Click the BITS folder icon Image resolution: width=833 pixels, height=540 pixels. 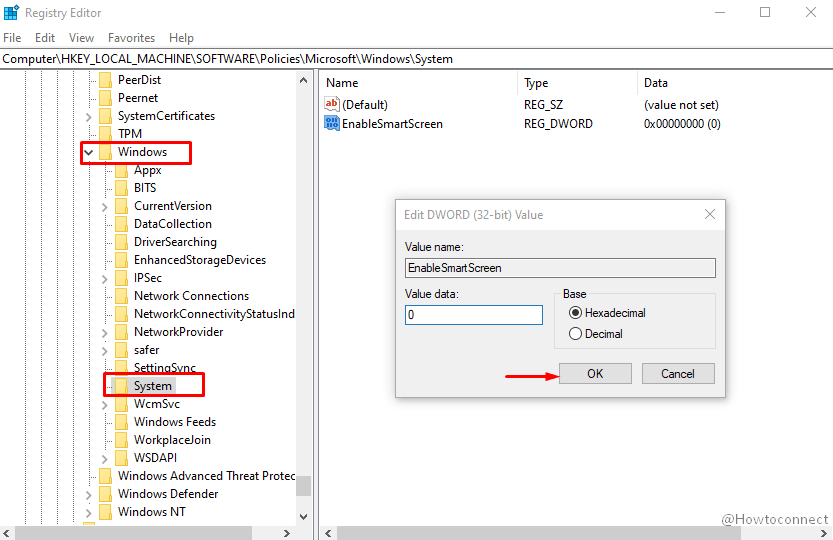coord(122,188)
